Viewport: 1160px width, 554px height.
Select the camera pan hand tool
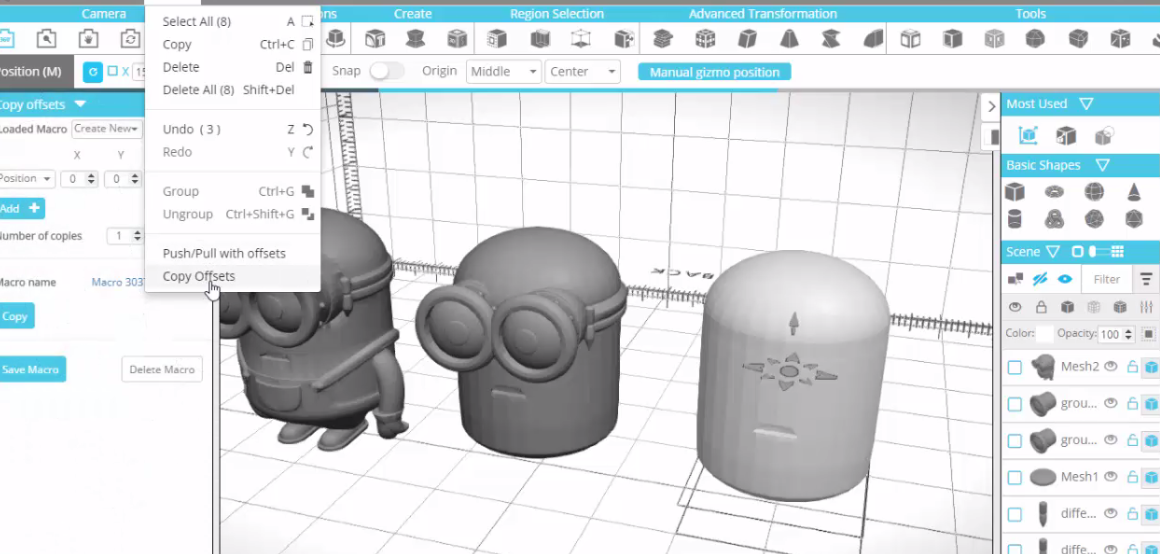(88, 38)
